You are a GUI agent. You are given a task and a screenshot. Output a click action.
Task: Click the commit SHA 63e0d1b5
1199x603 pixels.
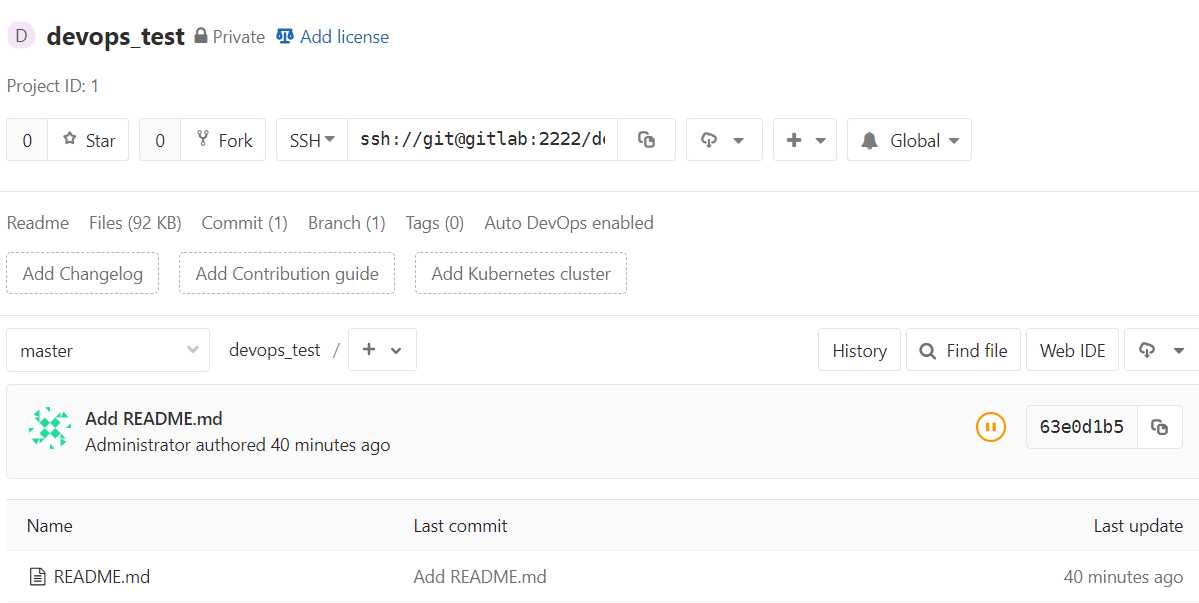[x=1081, y=426]
